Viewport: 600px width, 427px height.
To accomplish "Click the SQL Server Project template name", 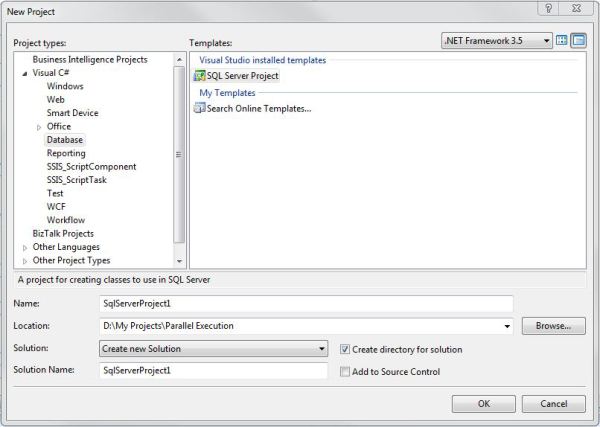I will (x=243, y=76).
